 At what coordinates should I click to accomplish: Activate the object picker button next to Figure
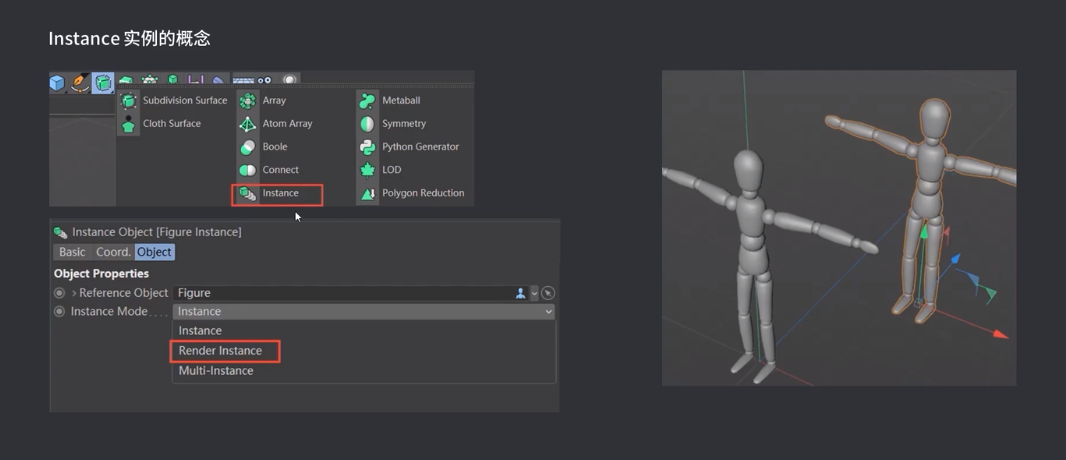548,294
